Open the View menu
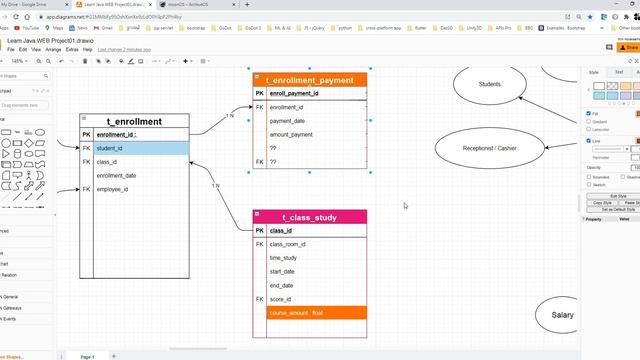This screenshot has height=360, width=640. coord(36,49)
